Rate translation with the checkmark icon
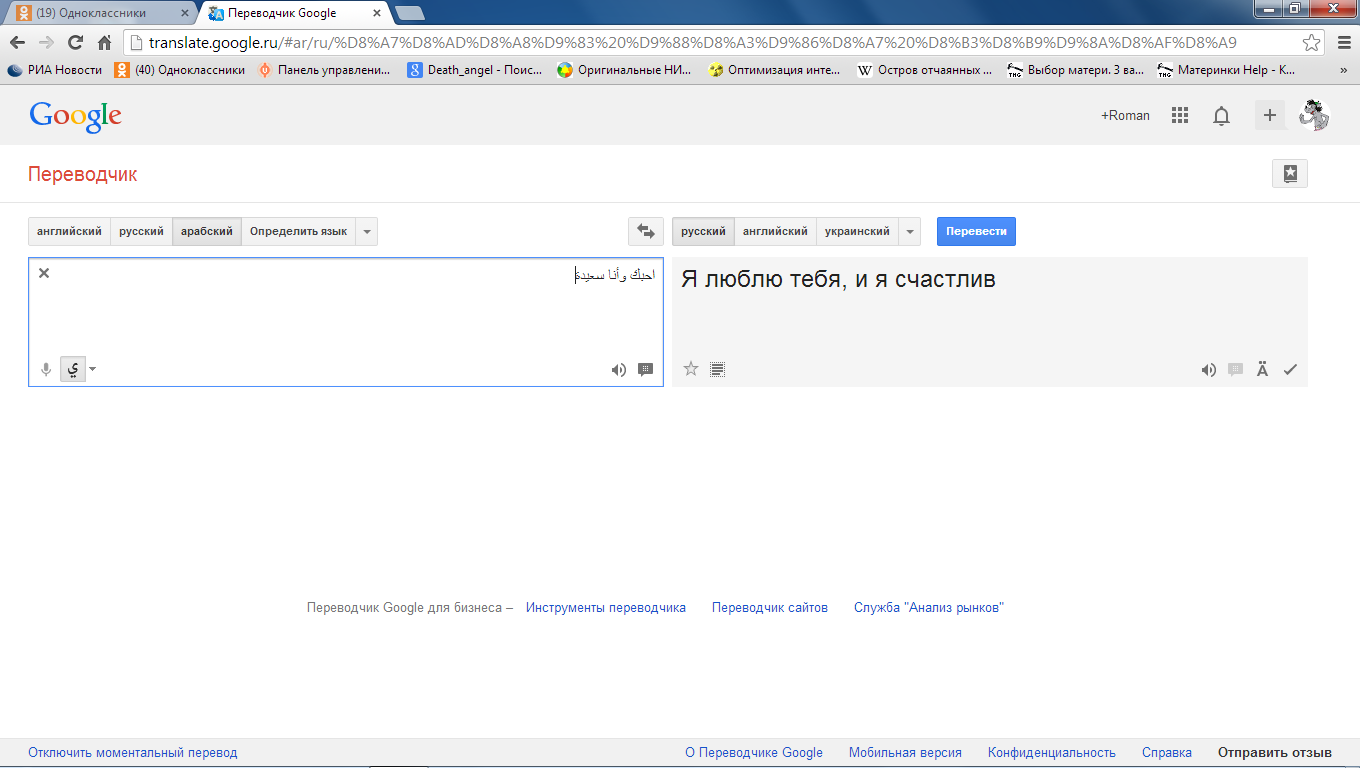The image size is (1360, 768). click(x=1290, y=370)
